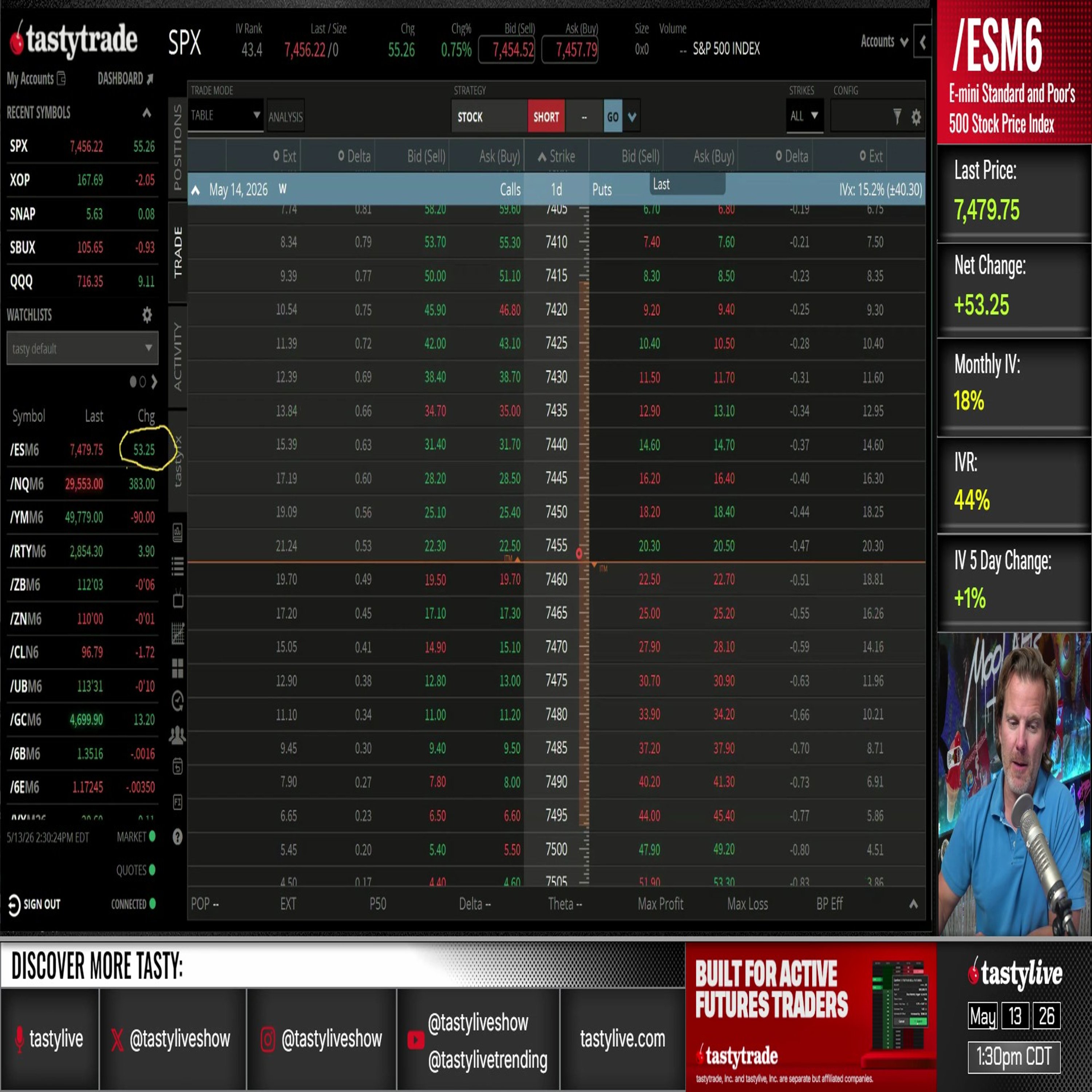Open the Trade Mode TABLE dropdown

(226, 115)
